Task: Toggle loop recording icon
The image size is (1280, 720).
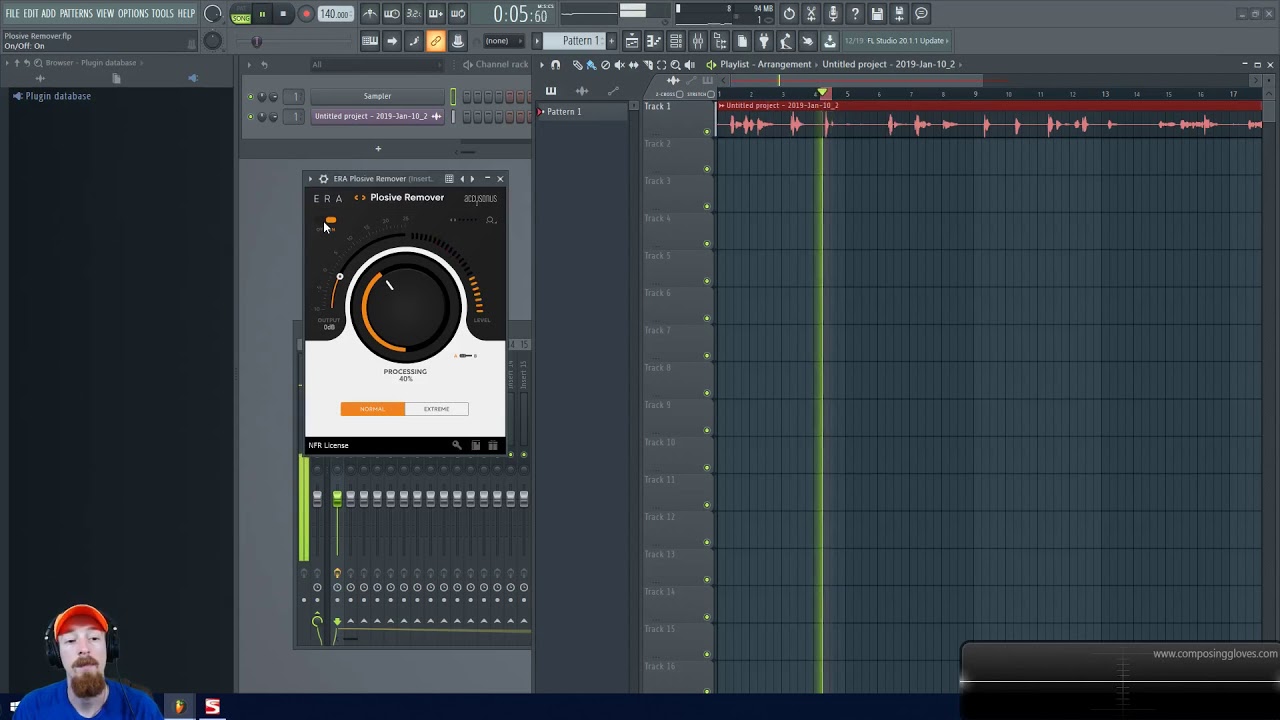Action: pyautogui.click(x=458, y=14)
